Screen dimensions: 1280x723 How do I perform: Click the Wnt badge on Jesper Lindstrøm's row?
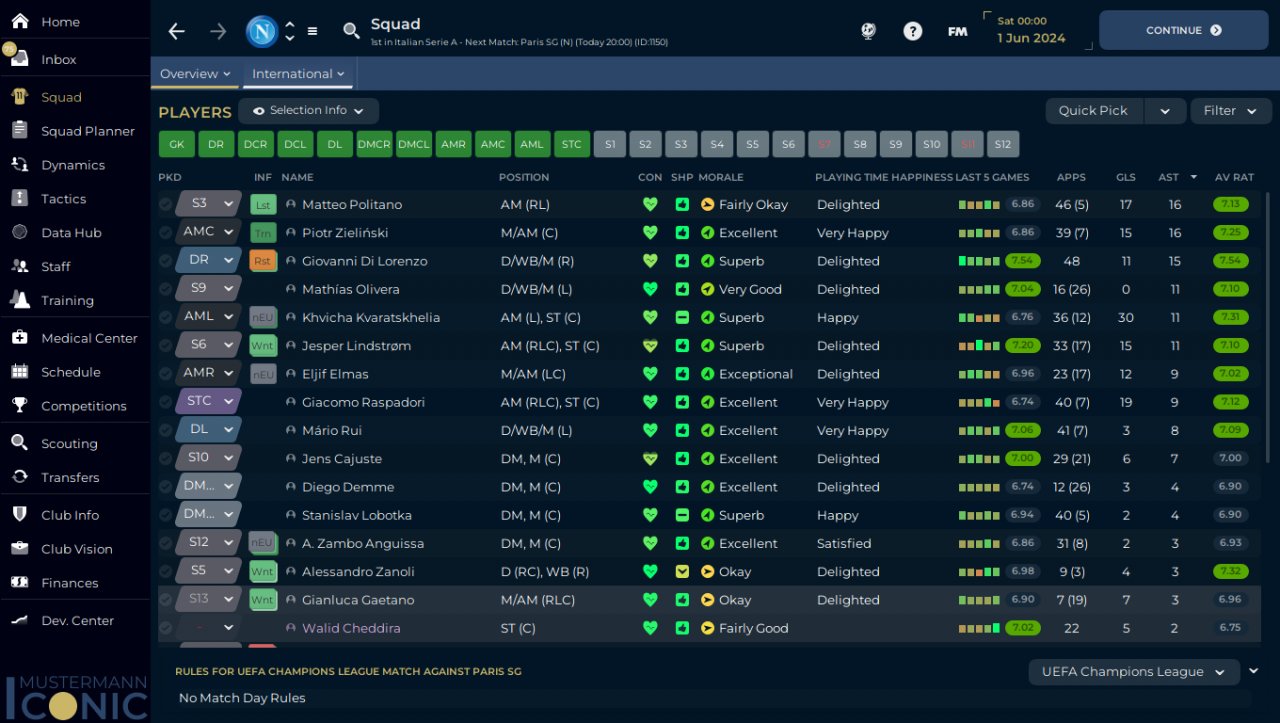(263, 346)
